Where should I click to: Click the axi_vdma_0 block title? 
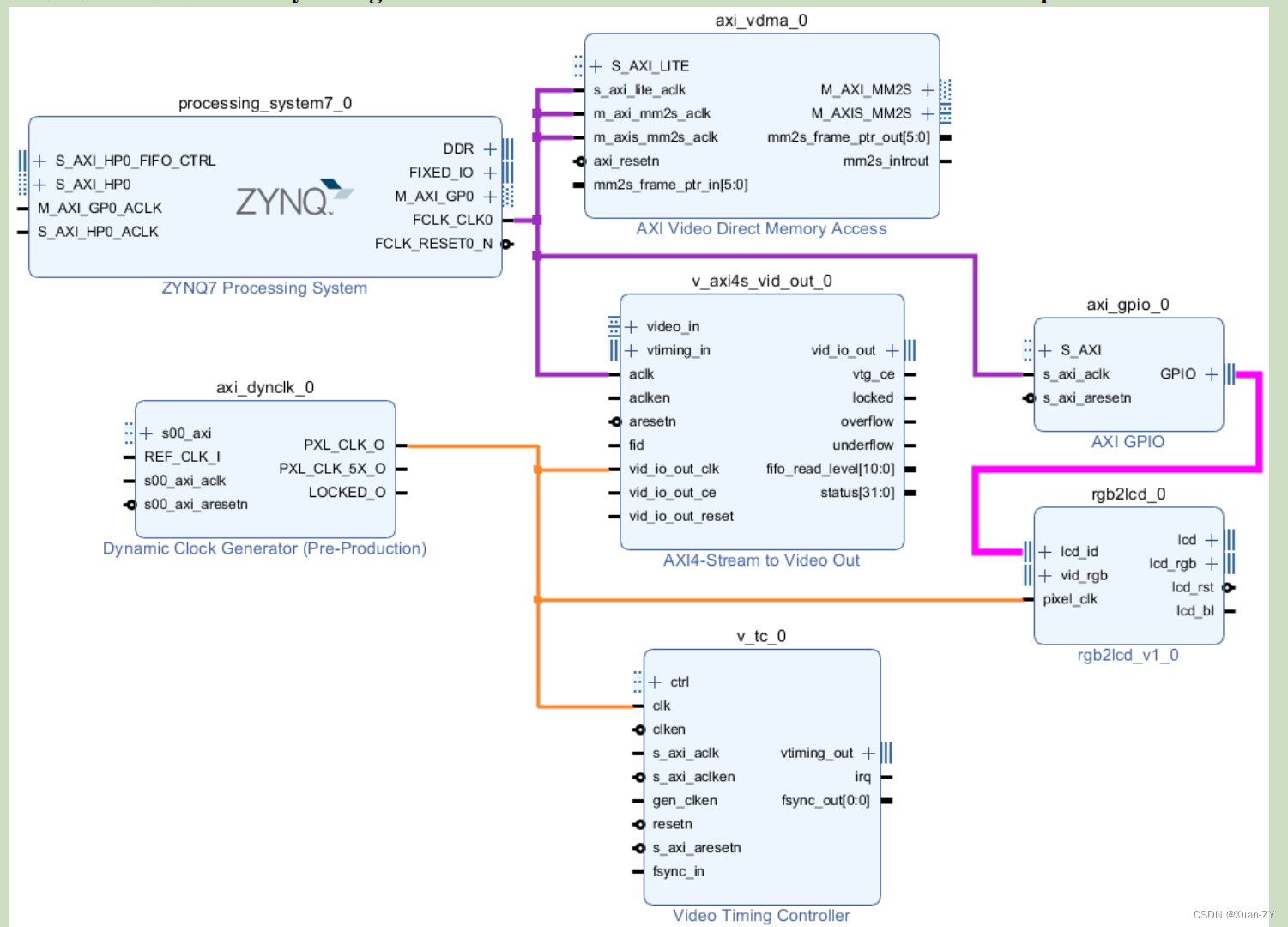(761, 21)
